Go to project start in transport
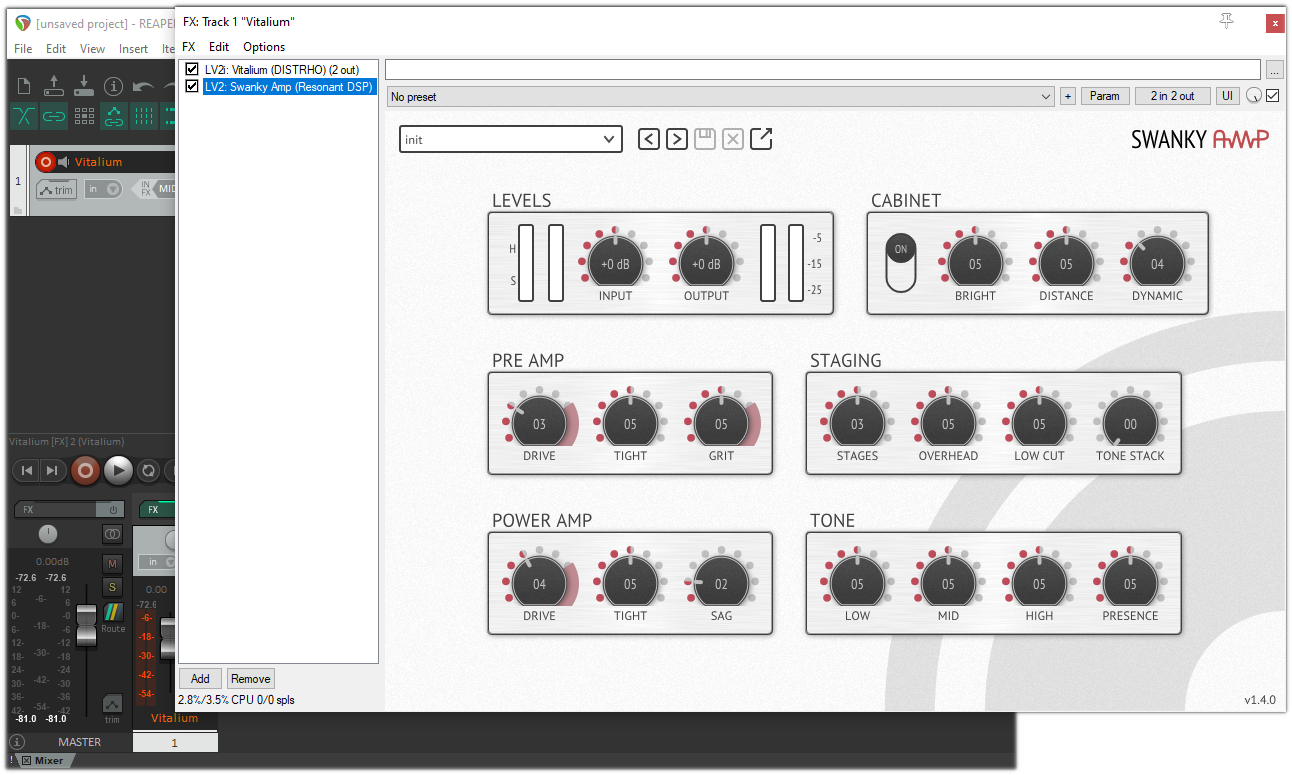This screenshot has height=775, width=1292. tap(28, 470)
